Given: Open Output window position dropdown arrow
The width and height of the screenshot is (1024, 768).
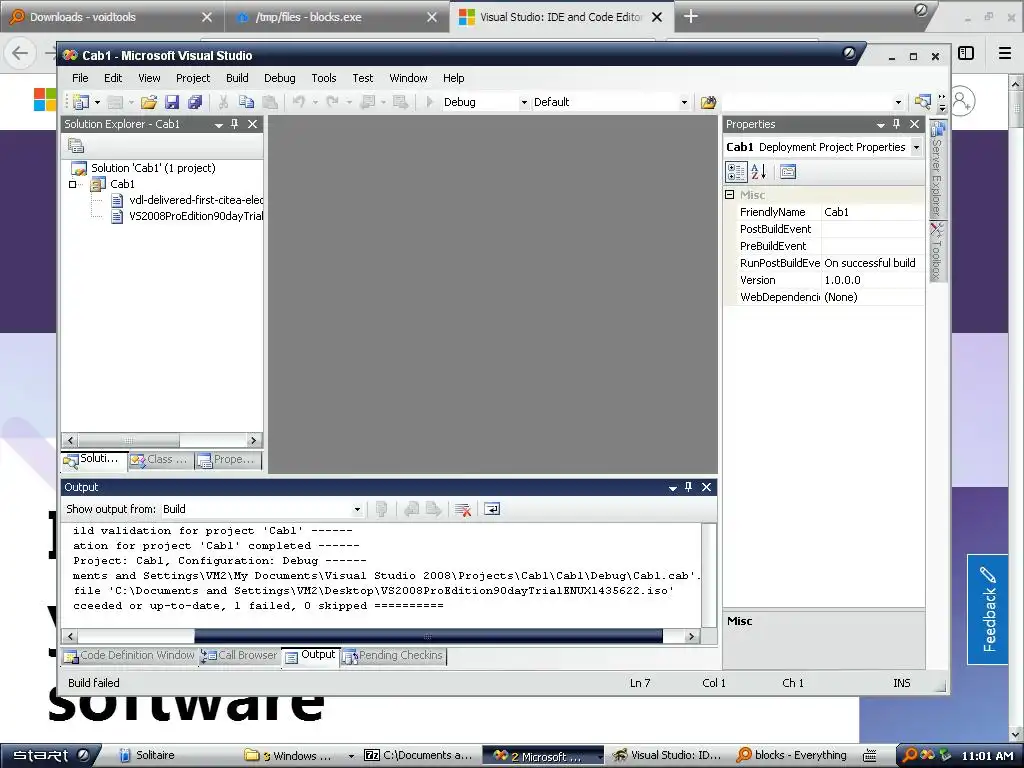Looking at the screenshot, I should coord(673,488).
